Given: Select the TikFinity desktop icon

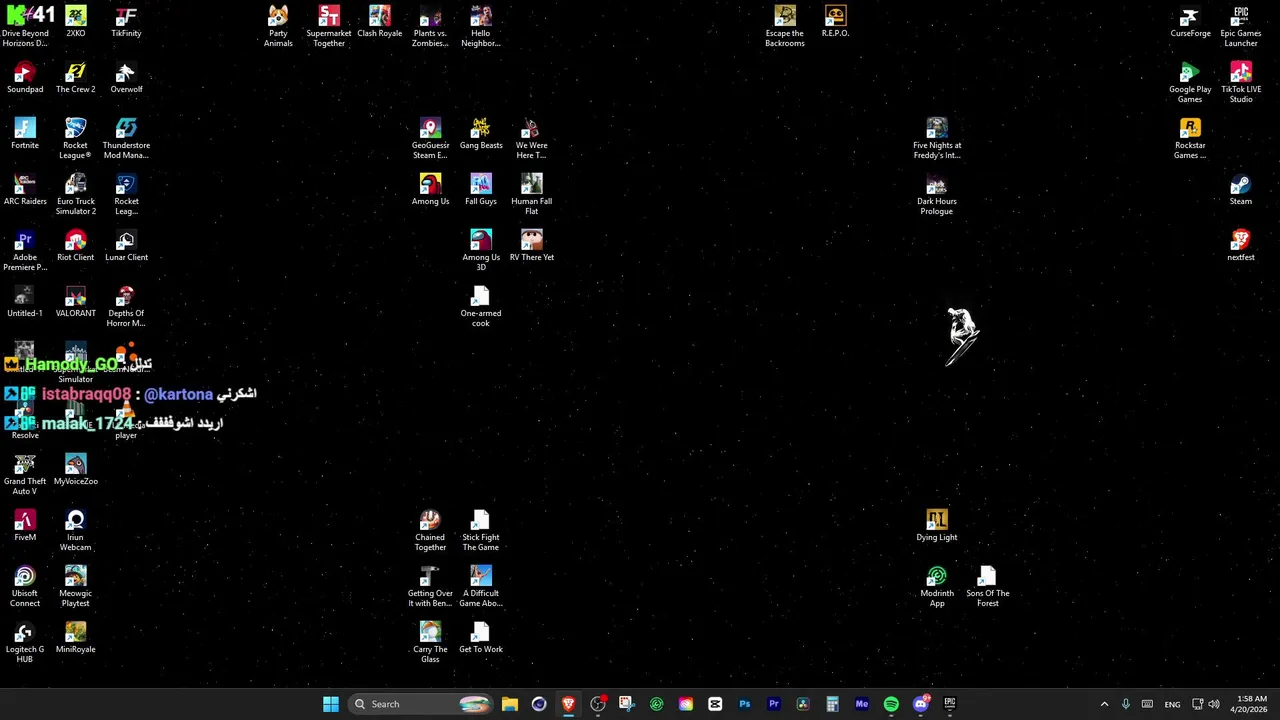Looking at the screenshot, I should tap(126, 21).
